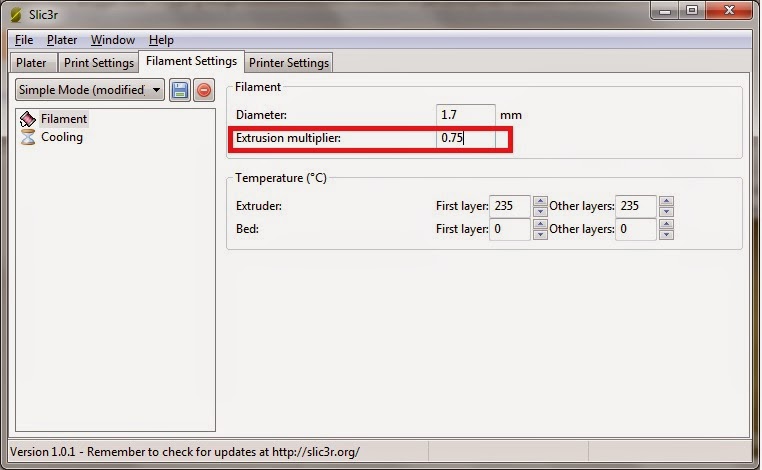Increase Bed Other layers temperature

point(666,224)
